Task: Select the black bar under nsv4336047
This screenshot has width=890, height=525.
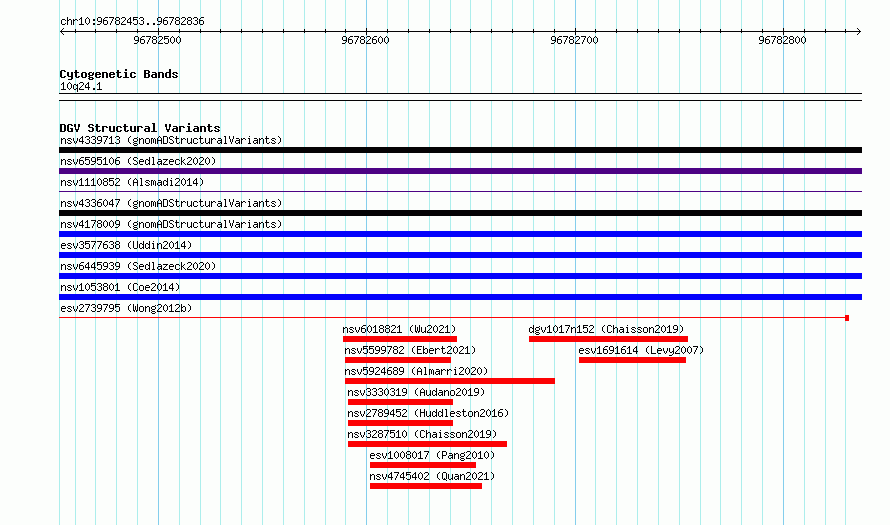Action: click(460, 213)
